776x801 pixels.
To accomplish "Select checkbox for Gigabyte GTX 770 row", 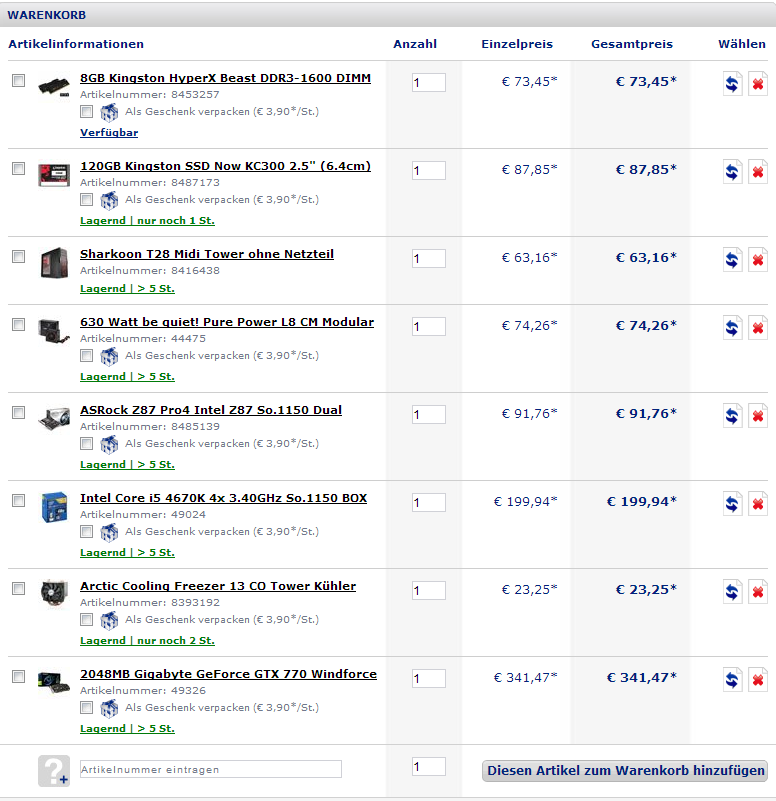I will click(18, 676).
